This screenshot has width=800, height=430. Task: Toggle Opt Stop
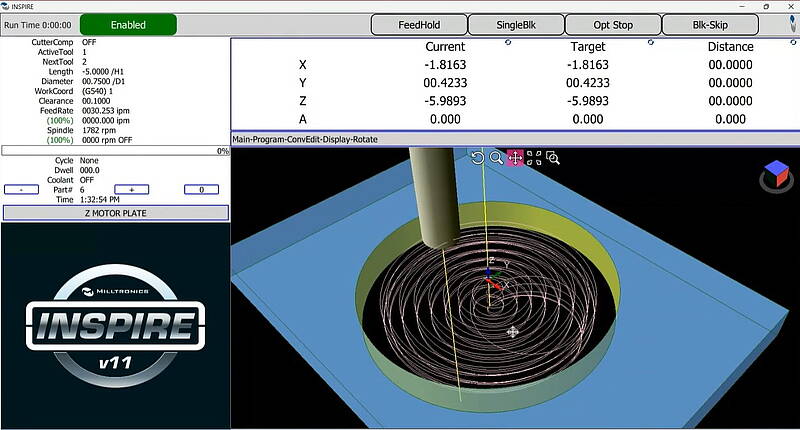(x=613, y=25)
